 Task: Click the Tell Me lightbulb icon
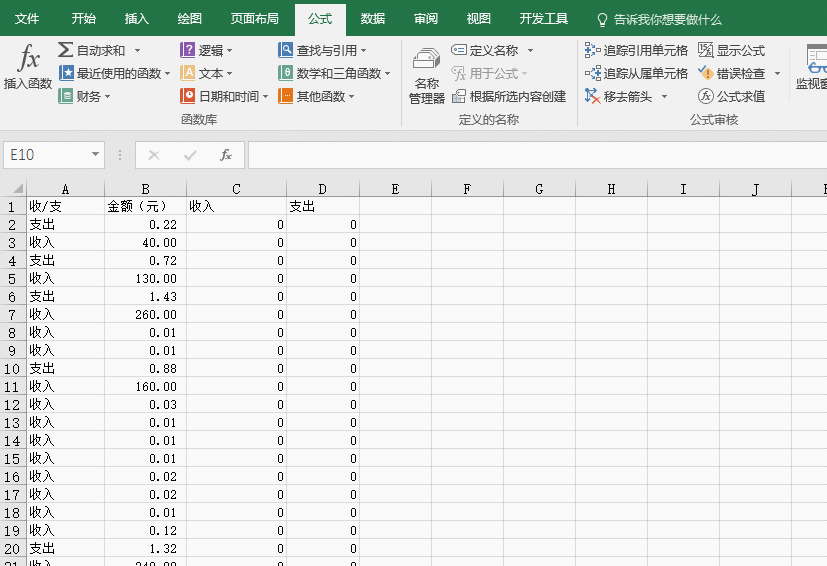pyautogui.click(x=602, y=20)
